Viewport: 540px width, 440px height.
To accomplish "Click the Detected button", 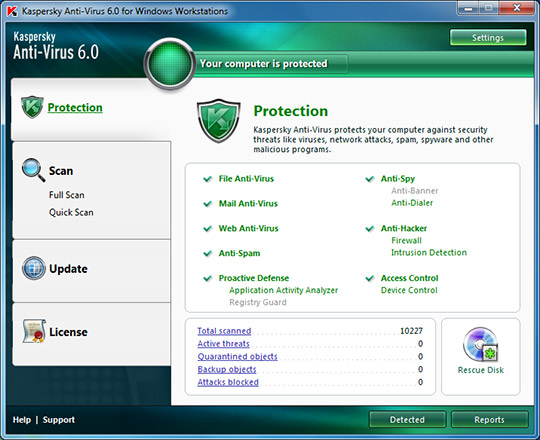I will click(x=407, y=419).
